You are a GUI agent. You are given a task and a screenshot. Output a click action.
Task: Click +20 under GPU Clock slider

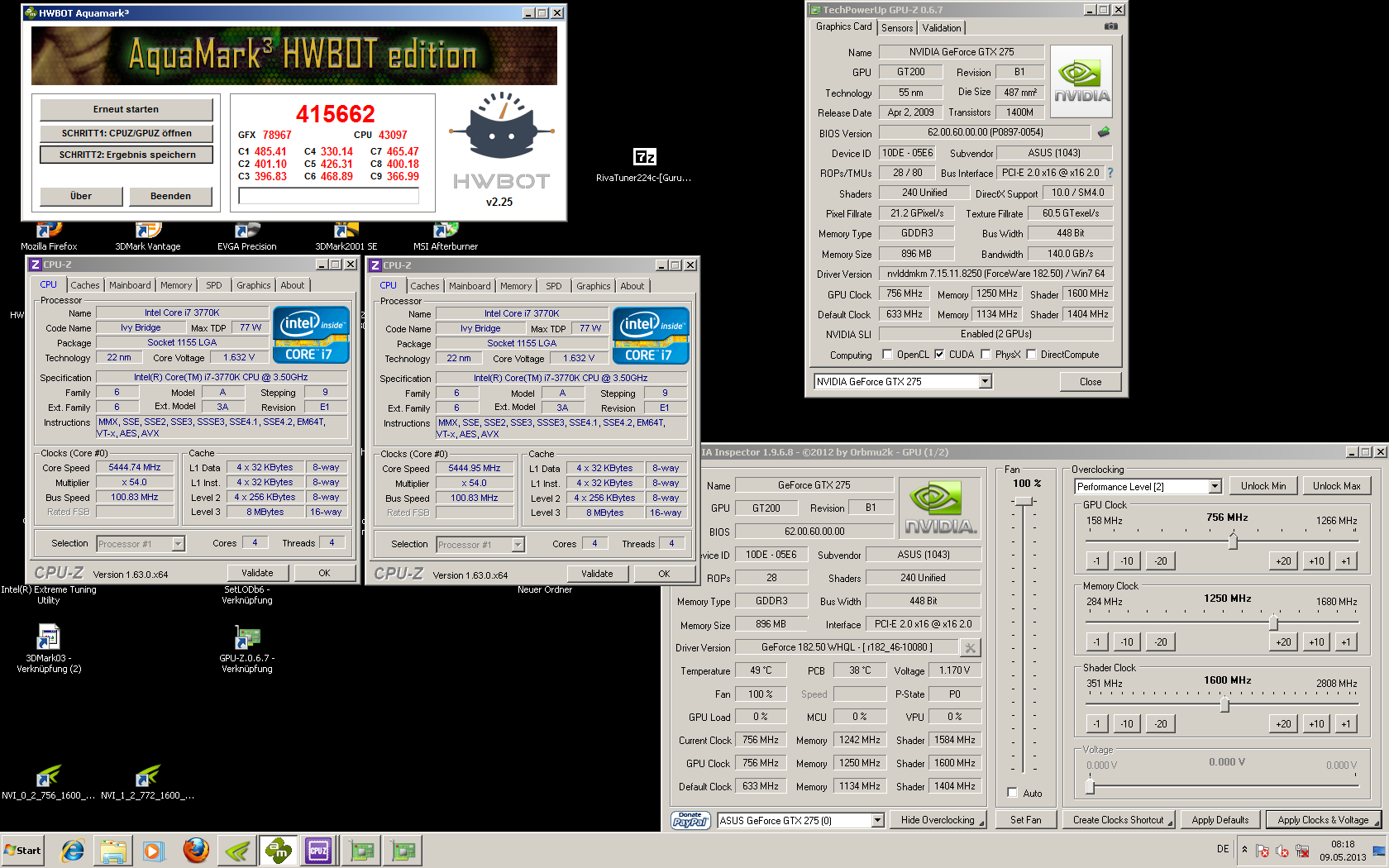pos(1283,560)
